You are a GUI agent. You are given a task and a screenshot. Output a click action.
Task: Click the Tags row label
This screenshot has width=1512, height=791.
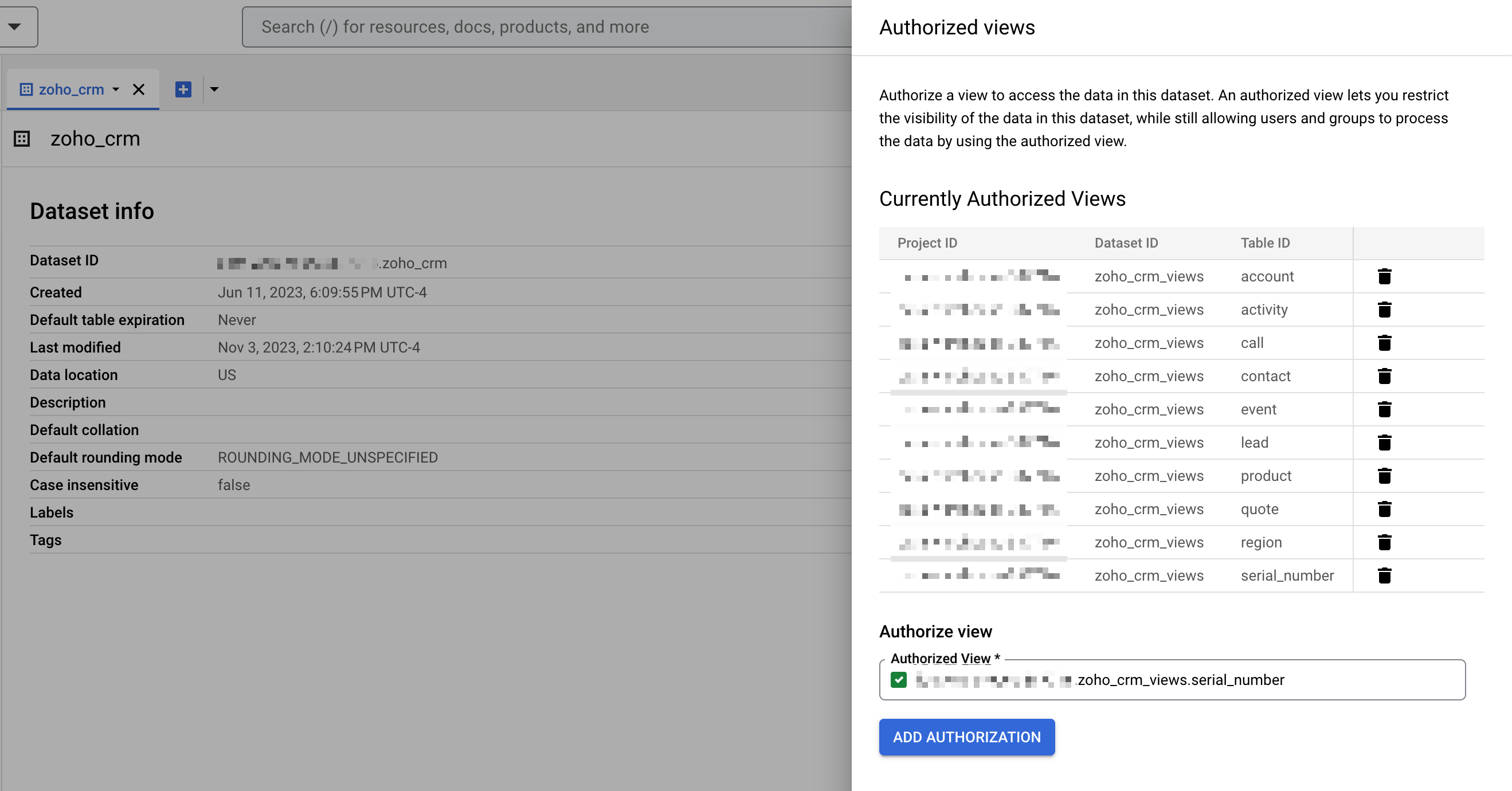tap(46, 540)
